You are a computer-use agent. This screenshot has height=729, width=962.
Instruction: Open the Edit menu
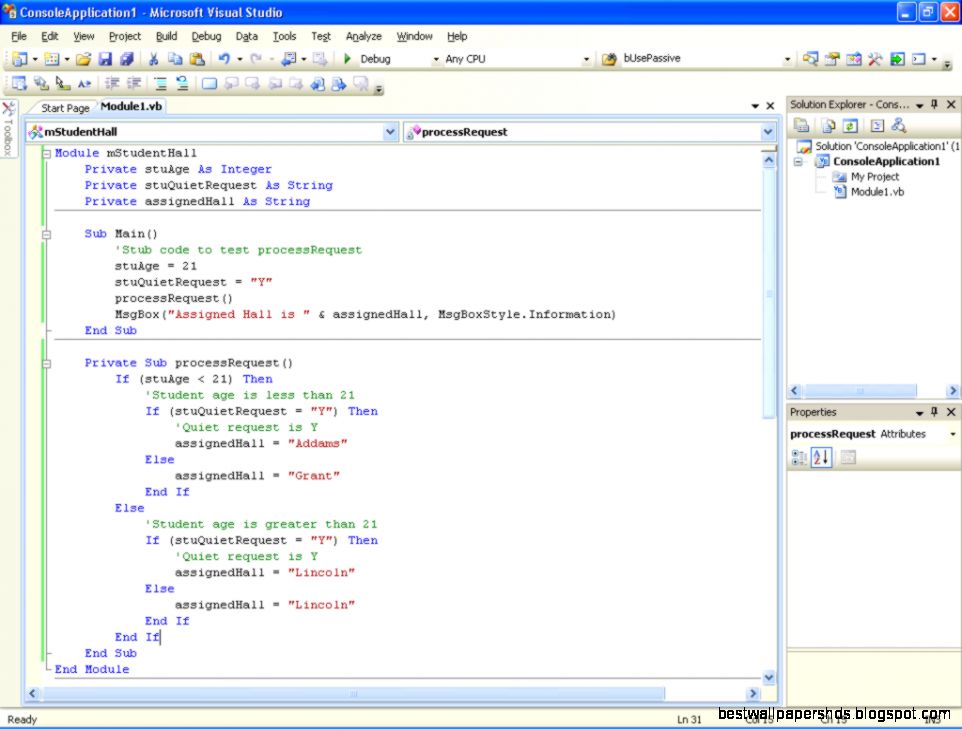tap(50, 36)
